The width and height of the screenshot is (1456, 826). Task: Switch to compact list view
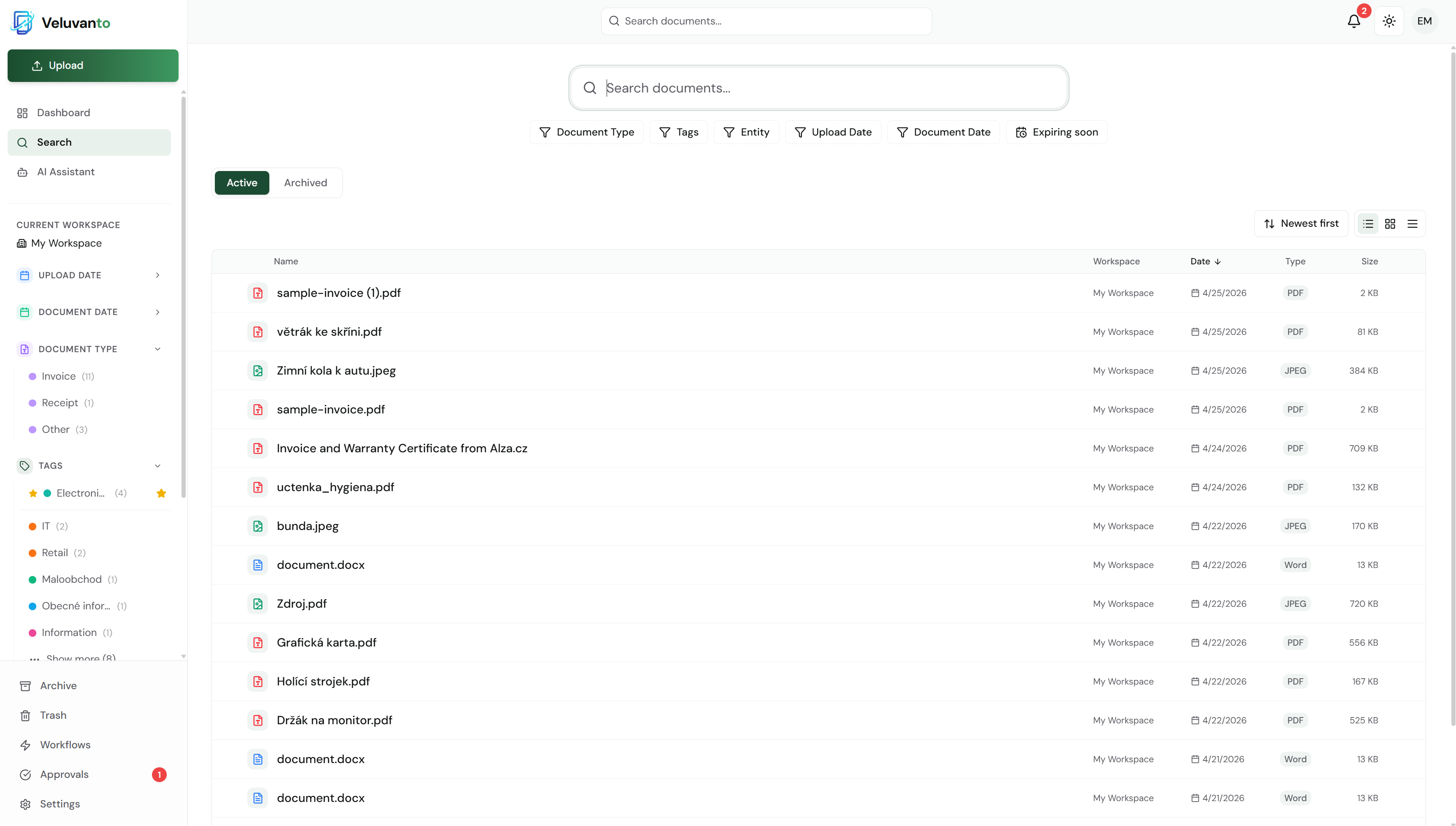click(1412, 223)
